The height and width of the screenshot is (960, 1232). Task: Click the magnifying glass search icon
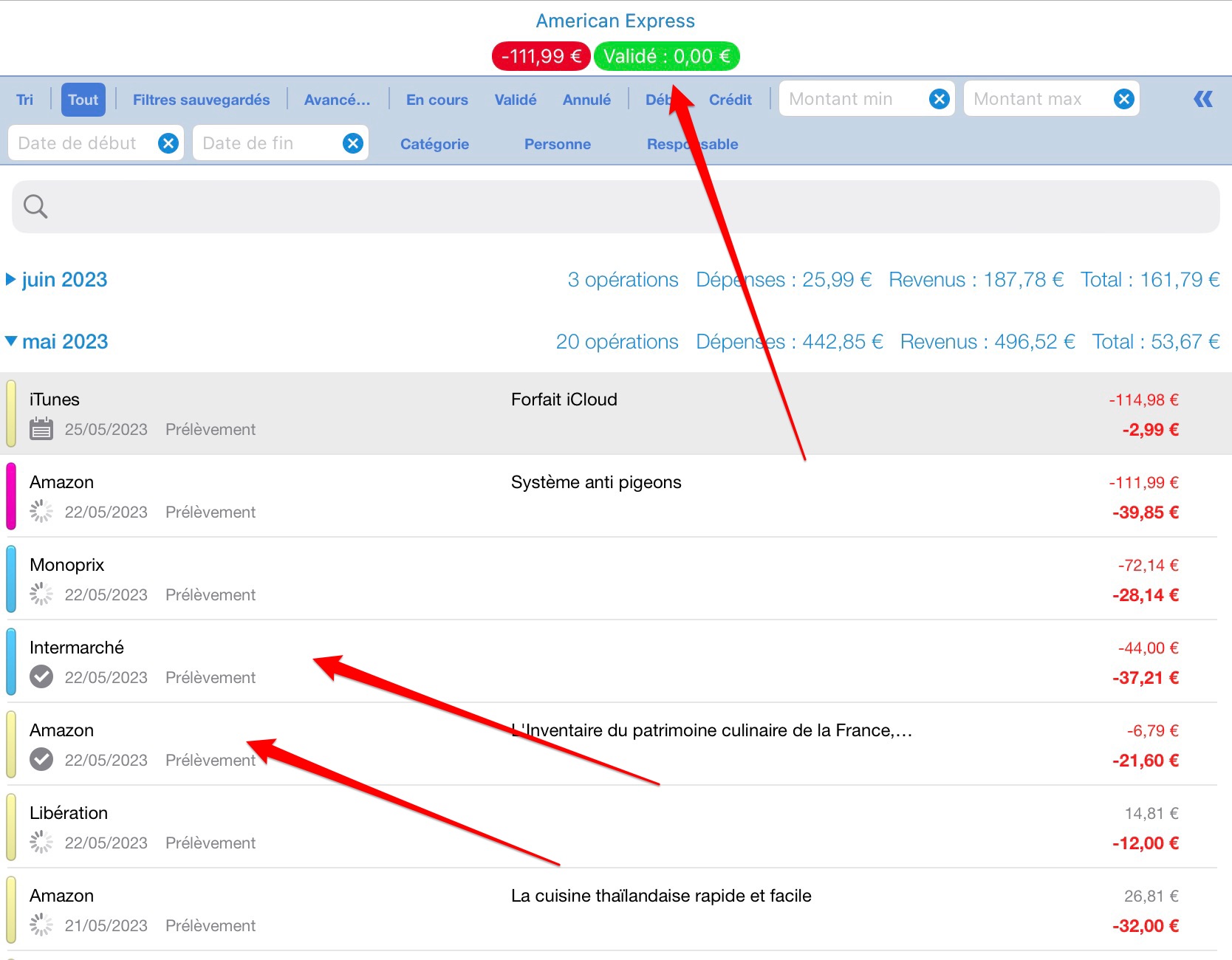tap(35, 207)
